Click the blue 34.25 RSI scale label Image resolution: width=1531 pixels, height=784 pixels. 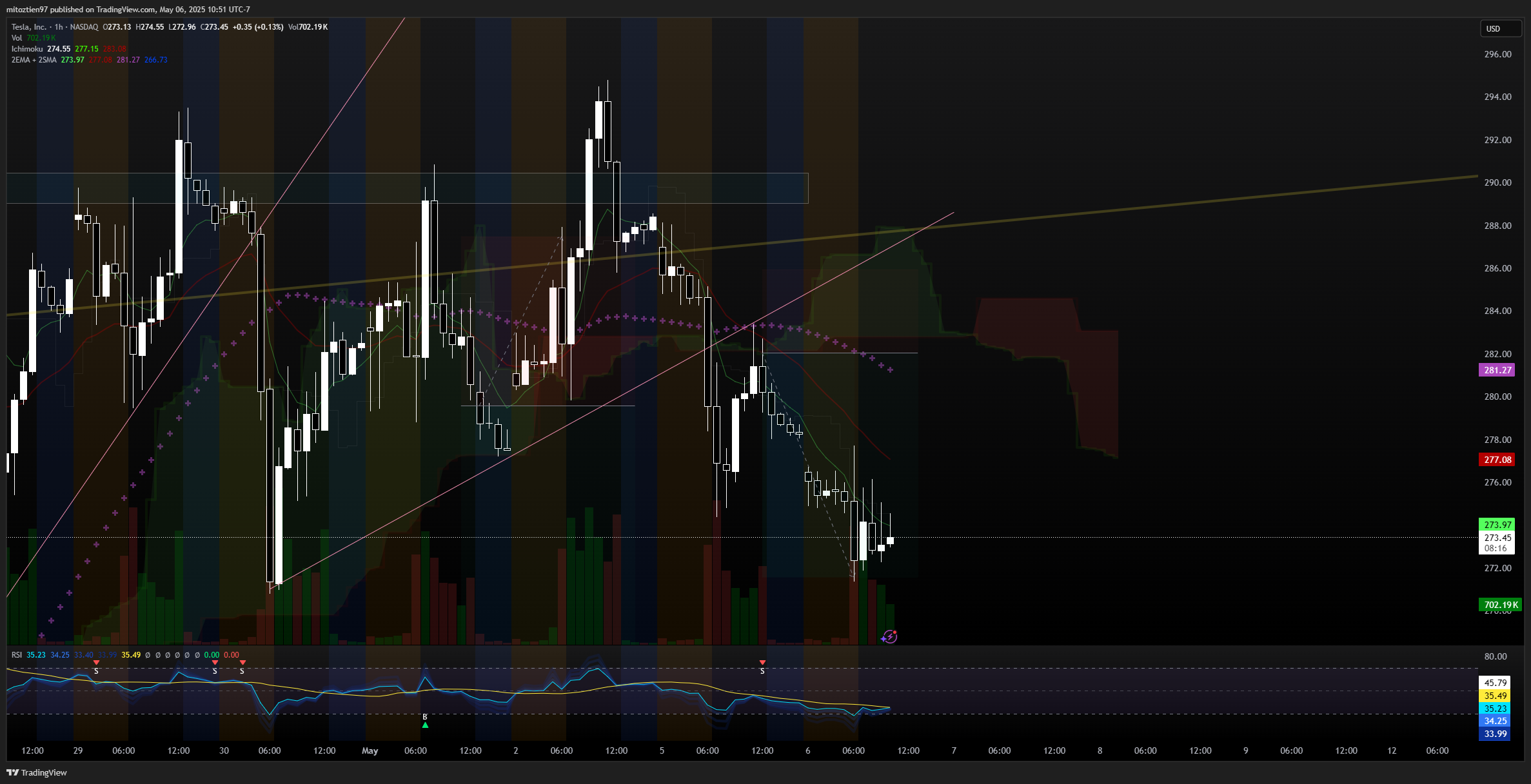(x=1496, y=721)
